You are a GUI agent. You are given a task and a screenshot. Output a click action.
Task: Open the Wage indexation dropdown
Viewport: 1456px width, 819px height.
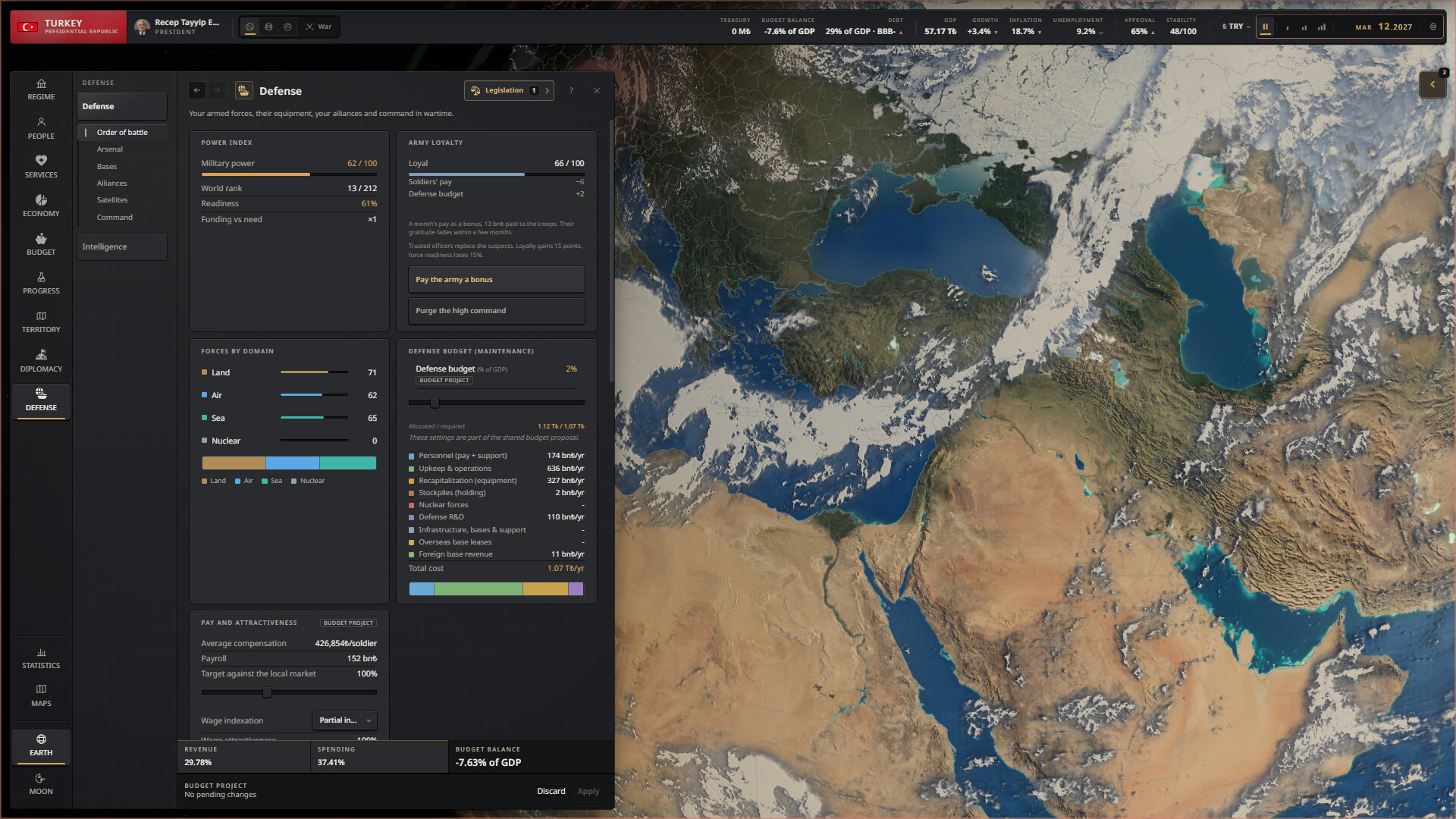coord(344,720)
